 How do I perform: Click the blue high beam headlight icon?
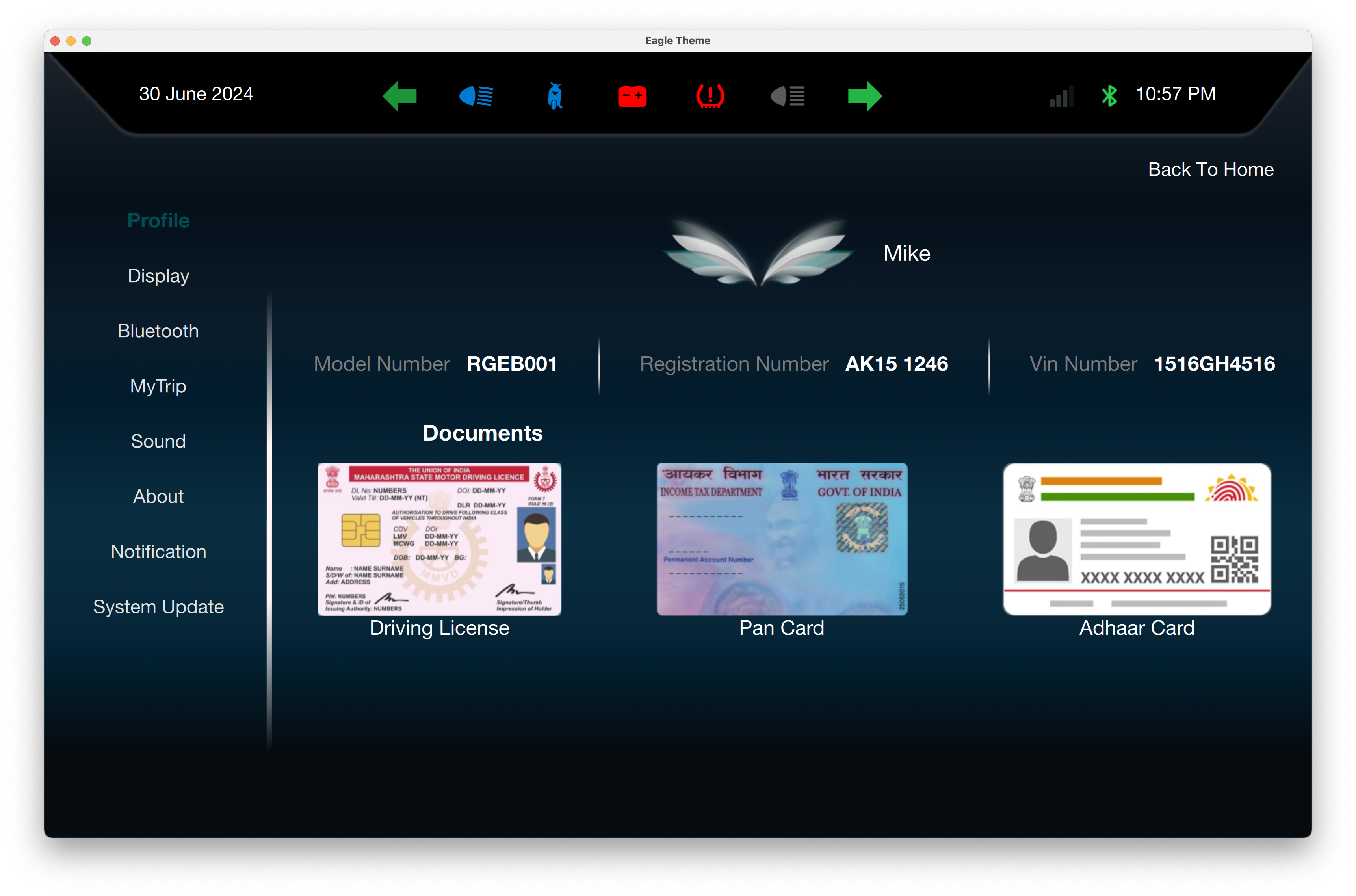pos(476,95)
